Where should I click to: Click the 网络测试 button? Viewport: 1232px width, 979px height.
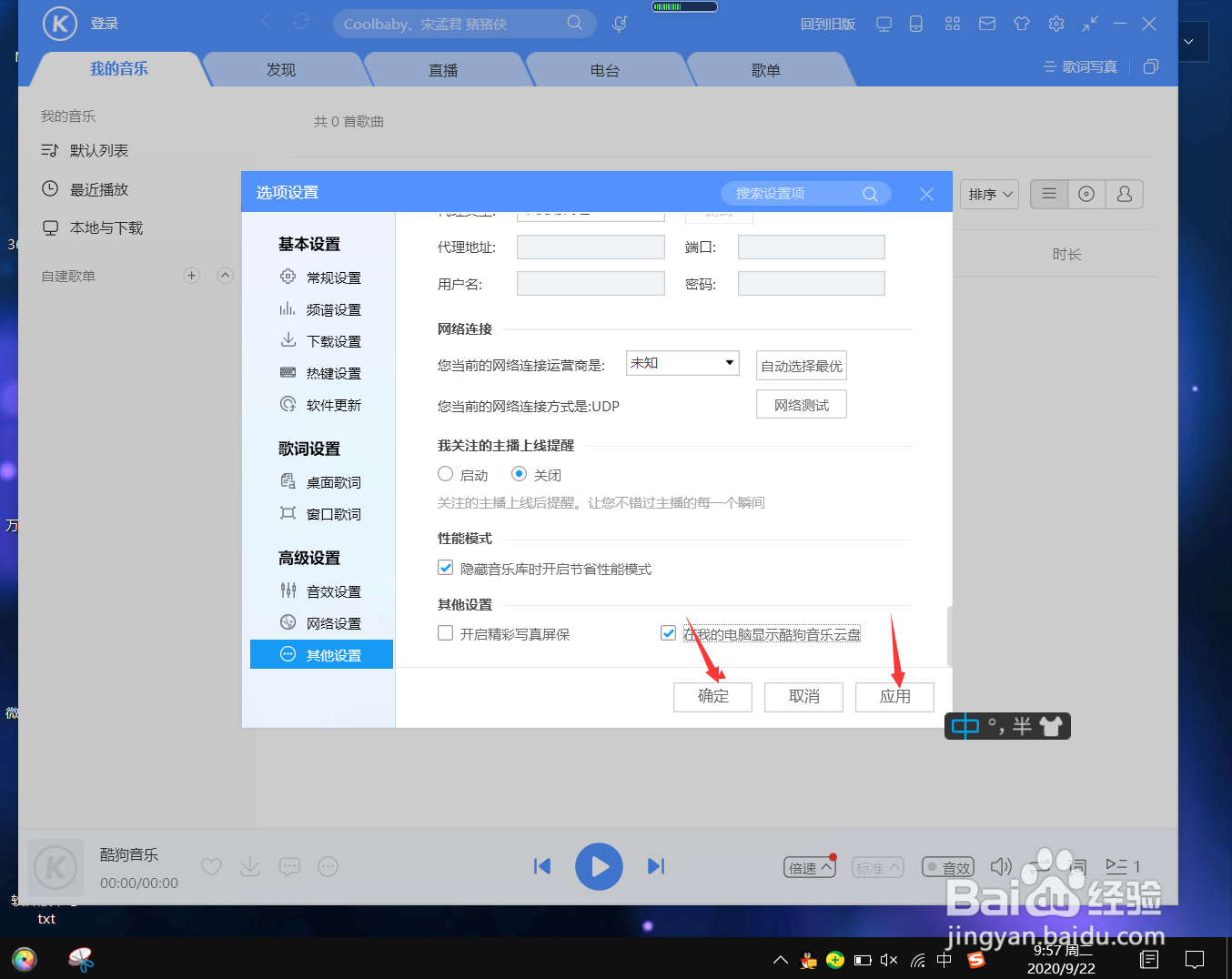(801, 403)
